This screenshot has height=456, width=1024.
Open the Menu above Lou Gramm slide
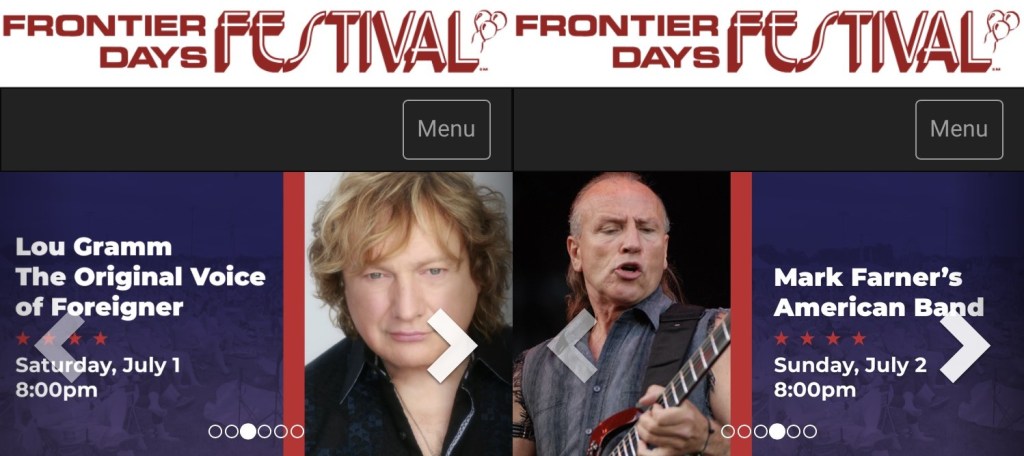tap(447, 129)
